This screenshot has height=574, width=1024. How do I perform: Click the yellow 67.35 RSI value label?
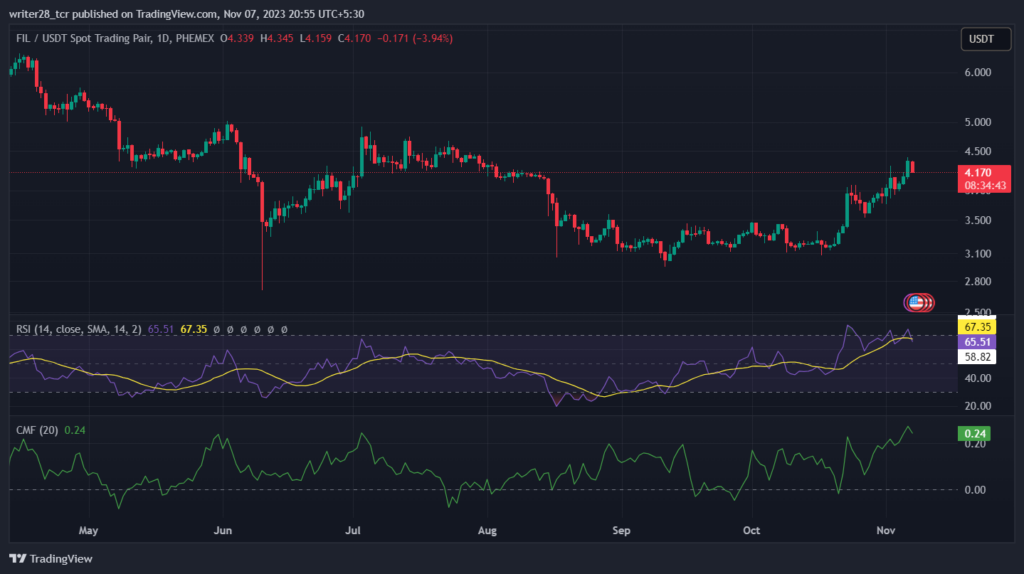977,327
